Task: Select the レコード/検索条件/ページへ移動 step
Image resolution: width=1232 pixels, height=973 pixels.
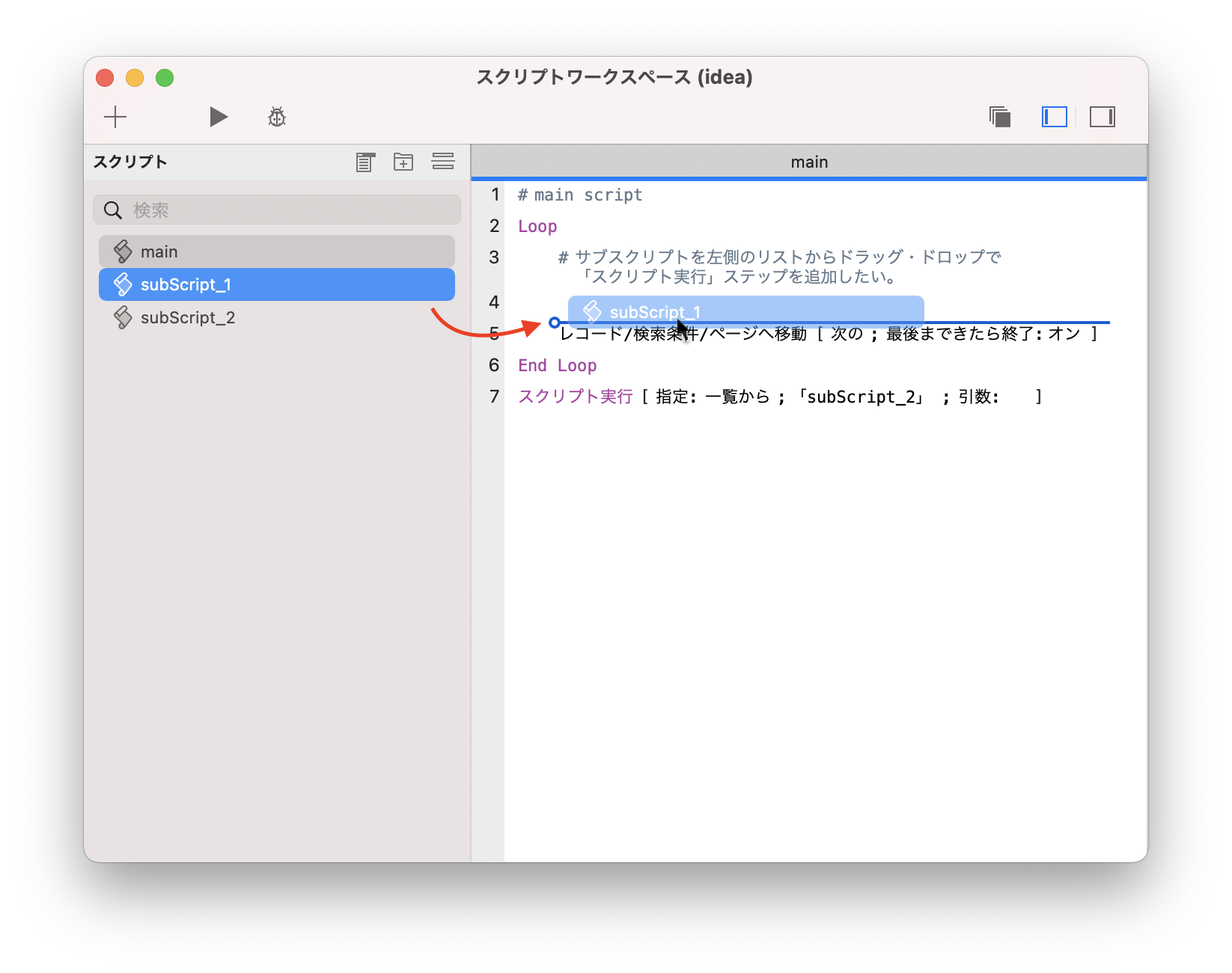Action: 829,334
